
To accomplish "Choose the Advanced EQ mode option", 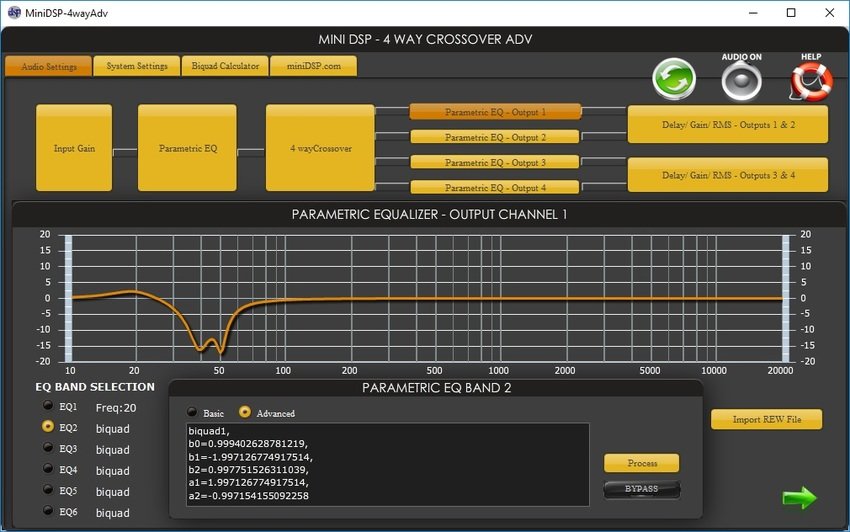I will click(245, 412).
